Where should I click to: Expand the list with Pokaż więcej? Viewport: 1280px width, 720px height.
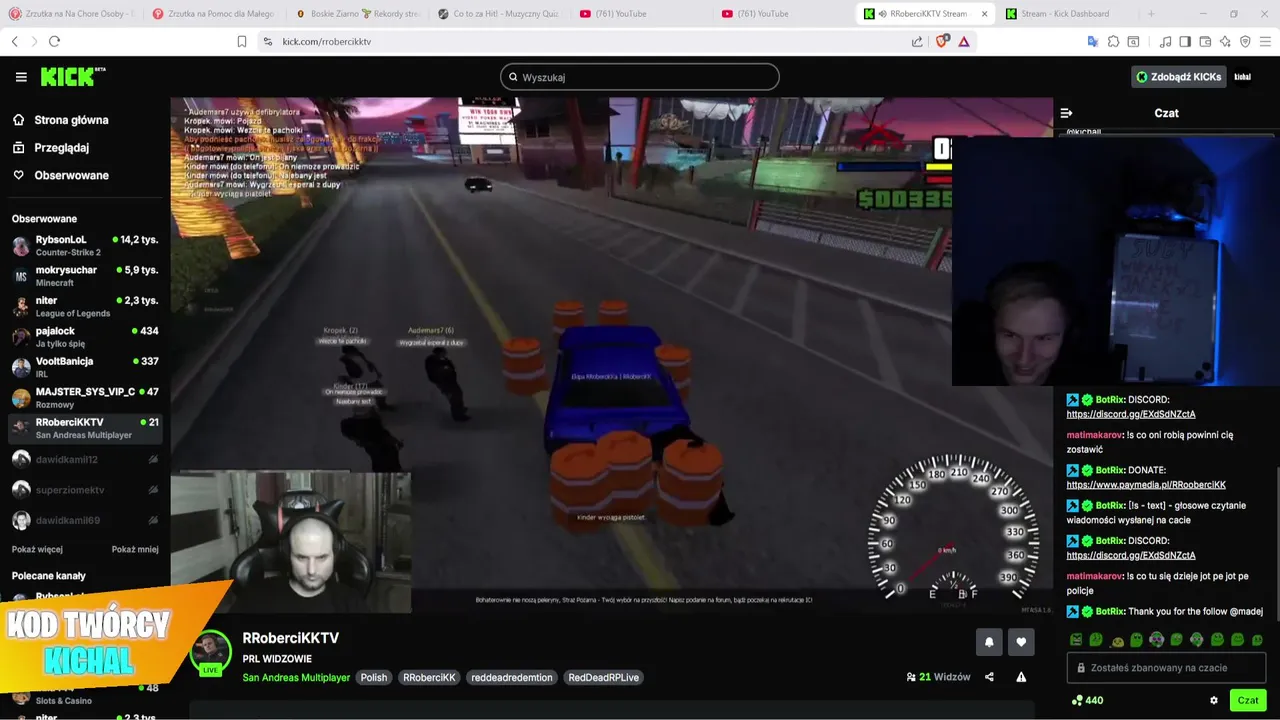coord(37,549)
